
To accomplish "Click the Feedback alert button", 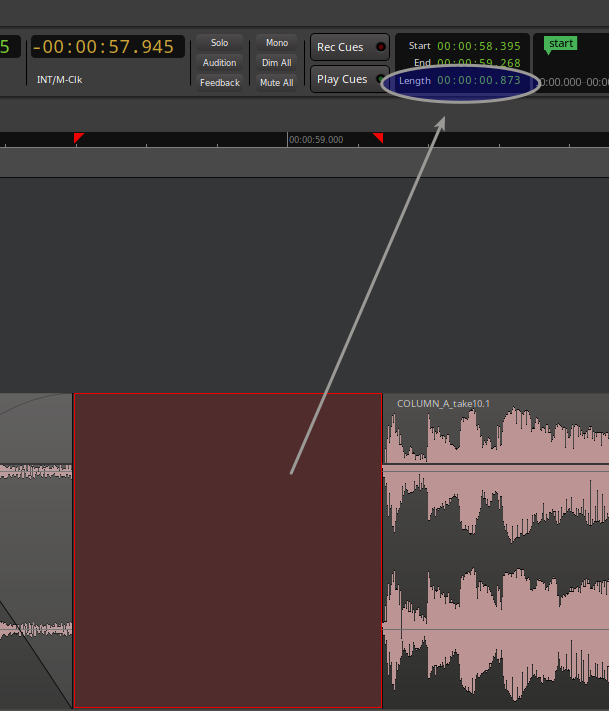I will (x=219, y=83).
